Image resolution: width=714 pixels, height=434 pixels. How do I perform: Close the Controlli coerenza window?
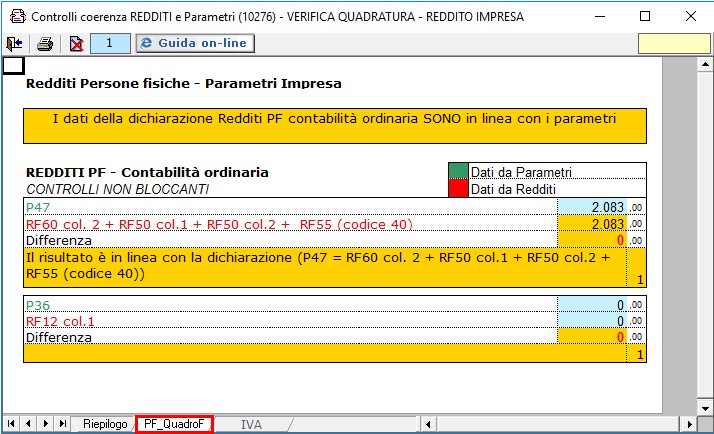[x=691, y=16]
